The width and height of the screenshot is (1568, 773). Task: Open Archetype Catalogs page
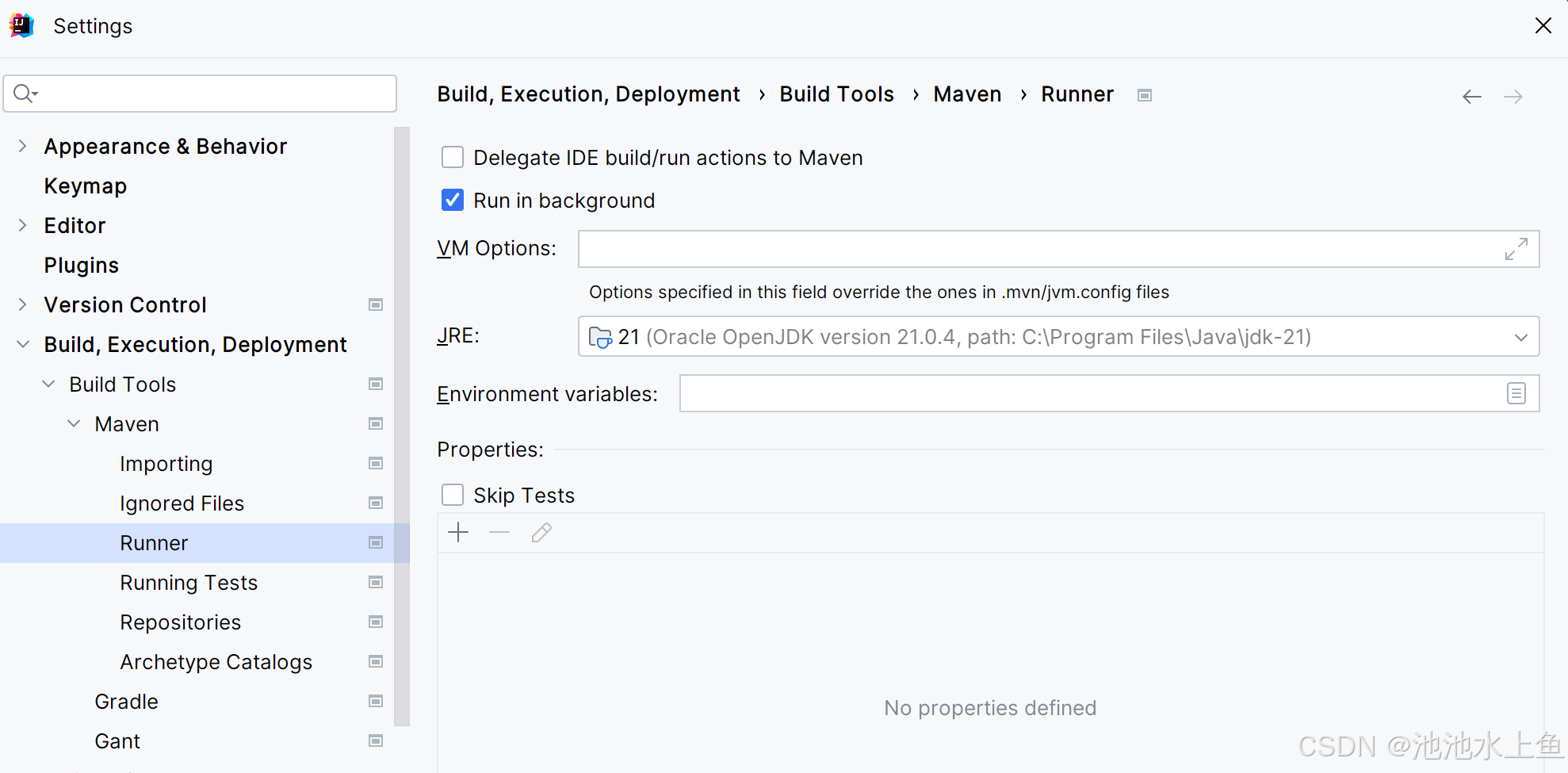216,662
